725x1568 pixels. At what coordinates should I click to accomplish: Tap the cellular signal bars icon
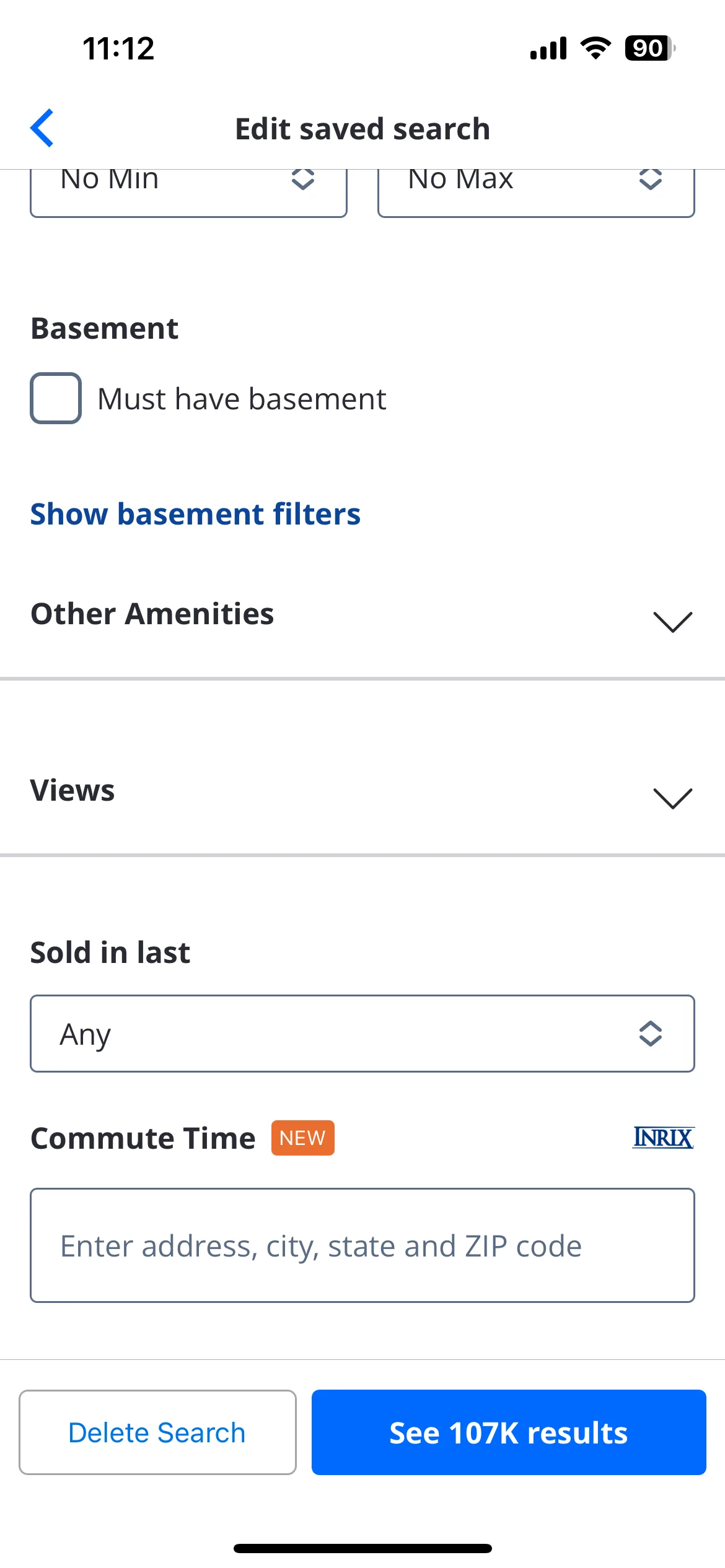548,48
